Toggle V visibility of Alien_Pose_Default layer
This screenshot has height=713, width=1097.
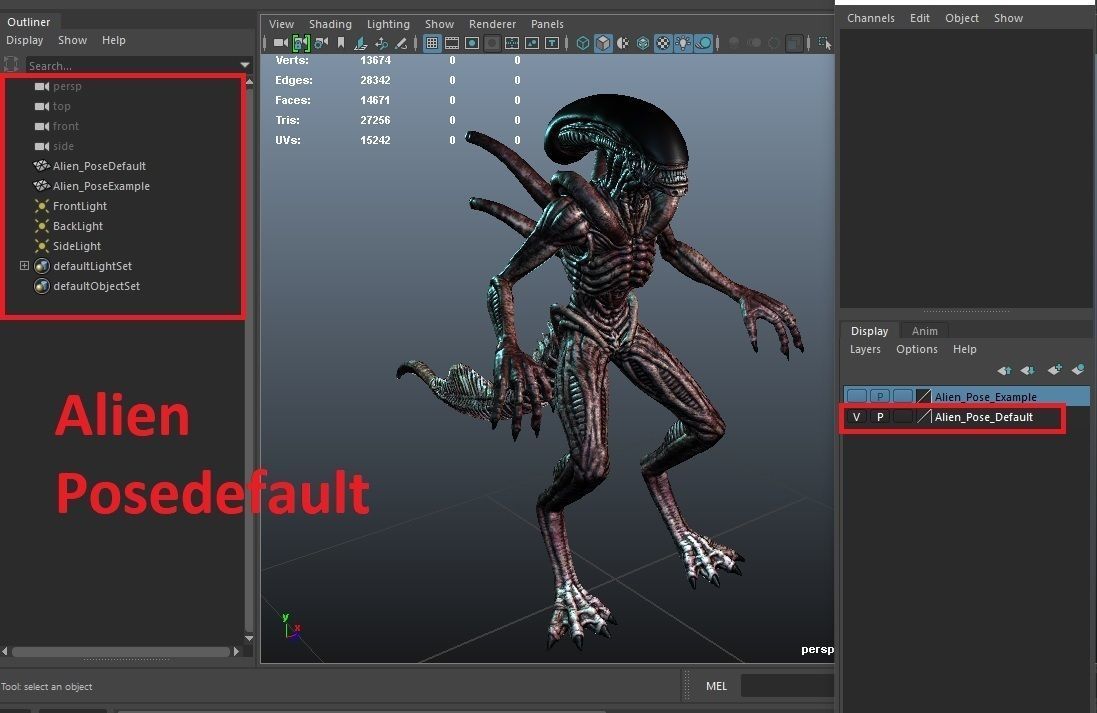[x=857, y=417]
